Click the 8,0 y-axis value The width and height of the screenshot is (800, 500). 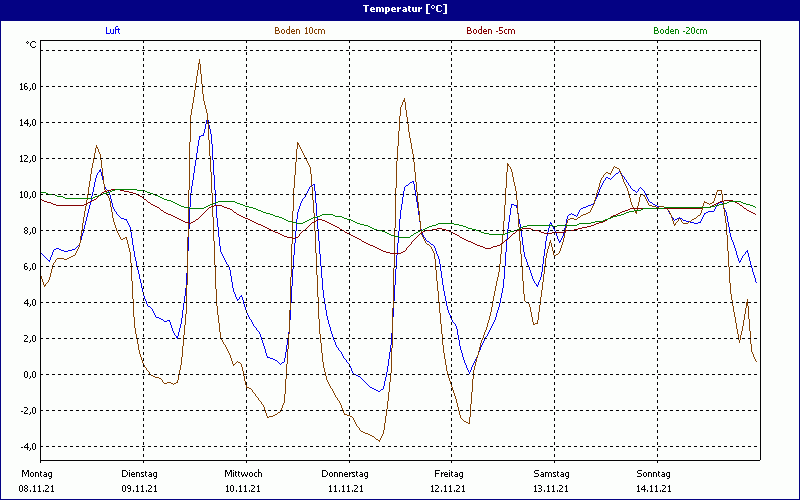[30, 231]
